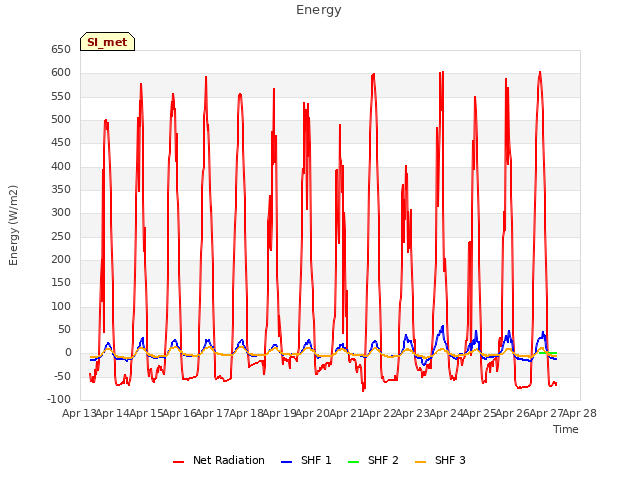Click the Time axis label
The width and height of the screenshot is (640, 480).
[x=566, y=429]
